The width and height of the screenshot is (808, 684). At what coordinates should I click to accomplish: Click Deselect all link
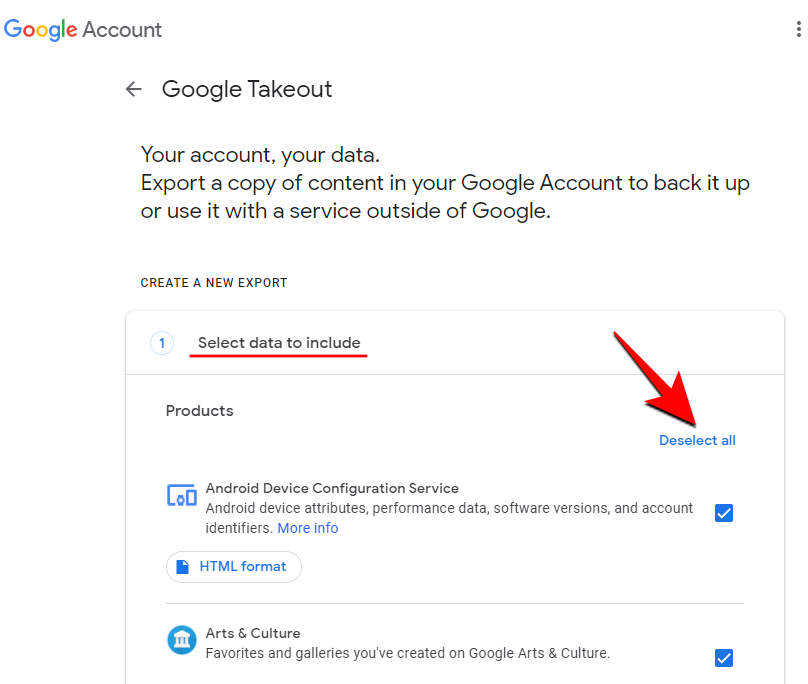coord(697,440)
